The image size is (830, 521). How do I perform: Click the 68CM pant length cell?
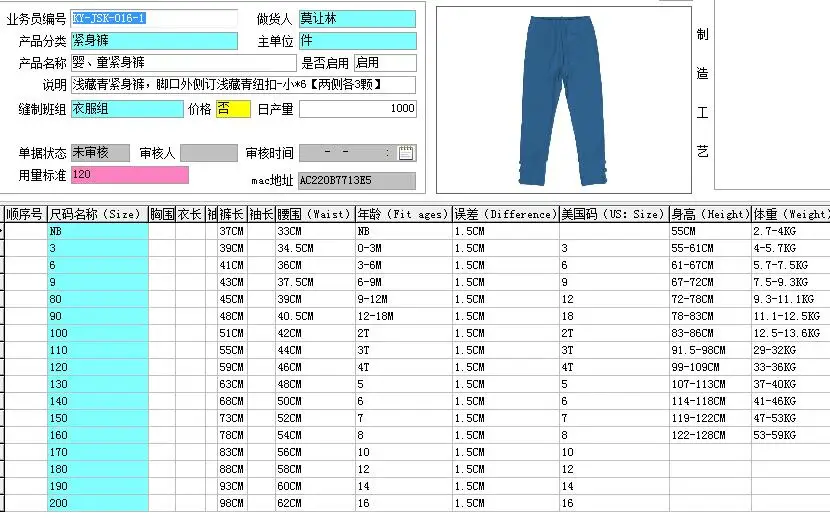tap(232, 401)
